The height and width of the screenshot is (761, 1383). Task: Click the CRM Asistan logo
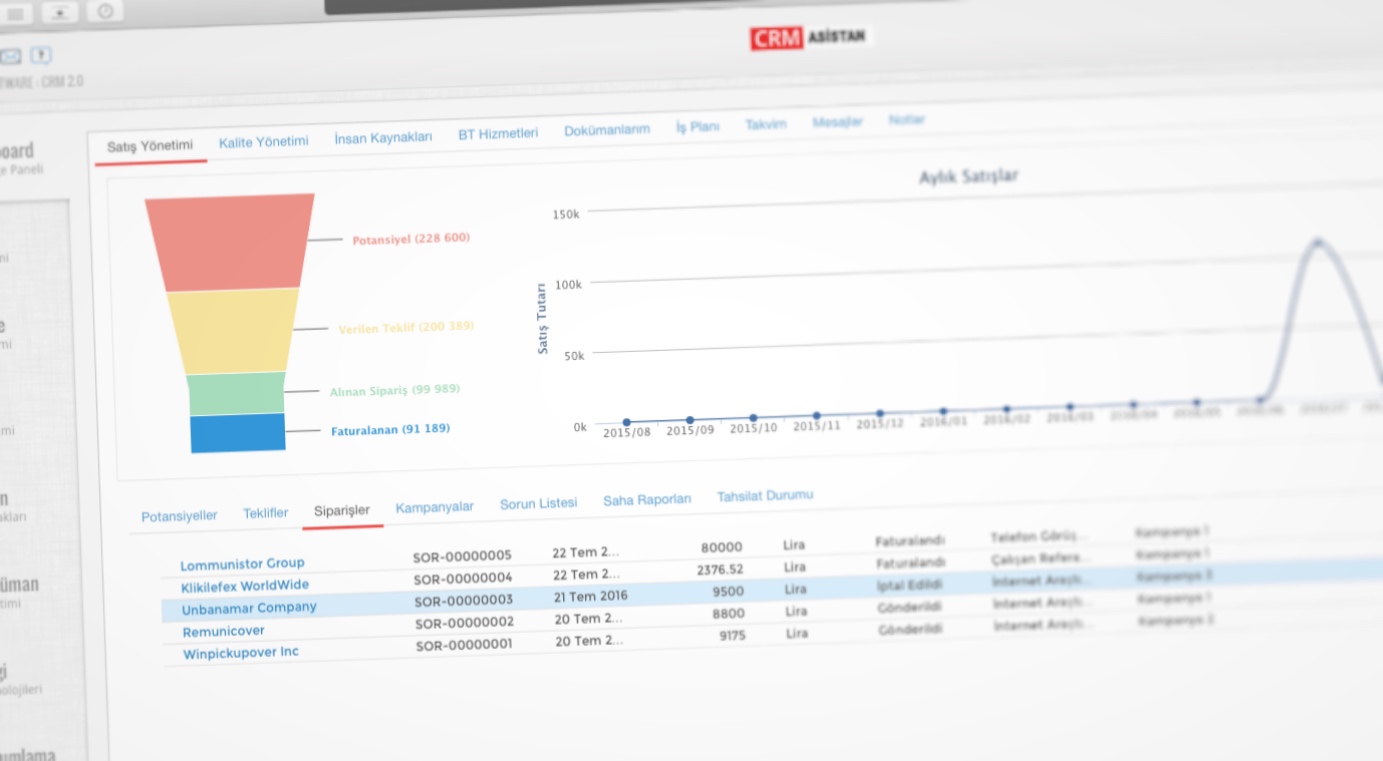811,38
